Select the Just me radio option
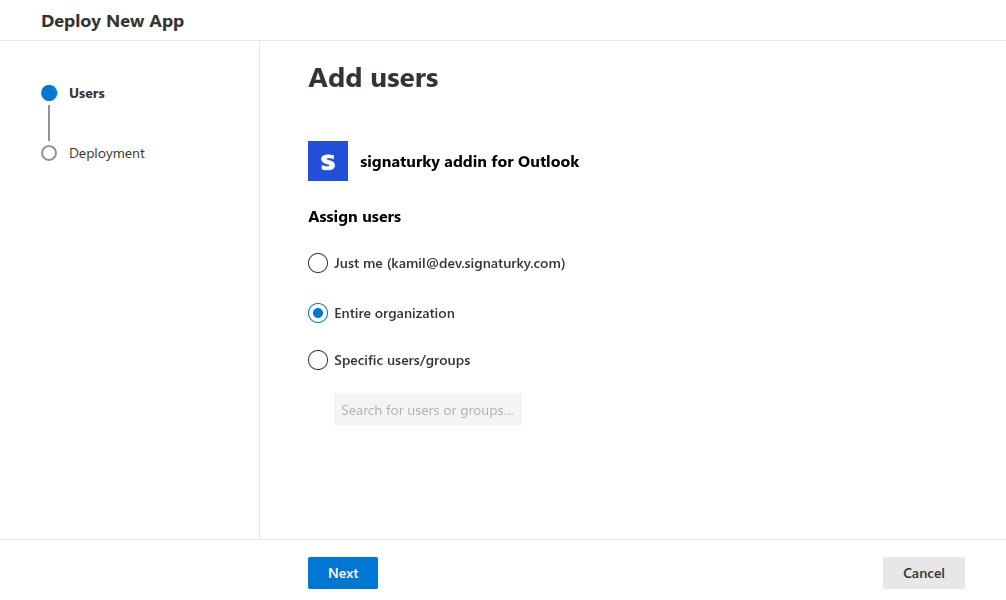The height and width of the screenshot is (600, 1006). pyautogui.click(x=318, y=263)
